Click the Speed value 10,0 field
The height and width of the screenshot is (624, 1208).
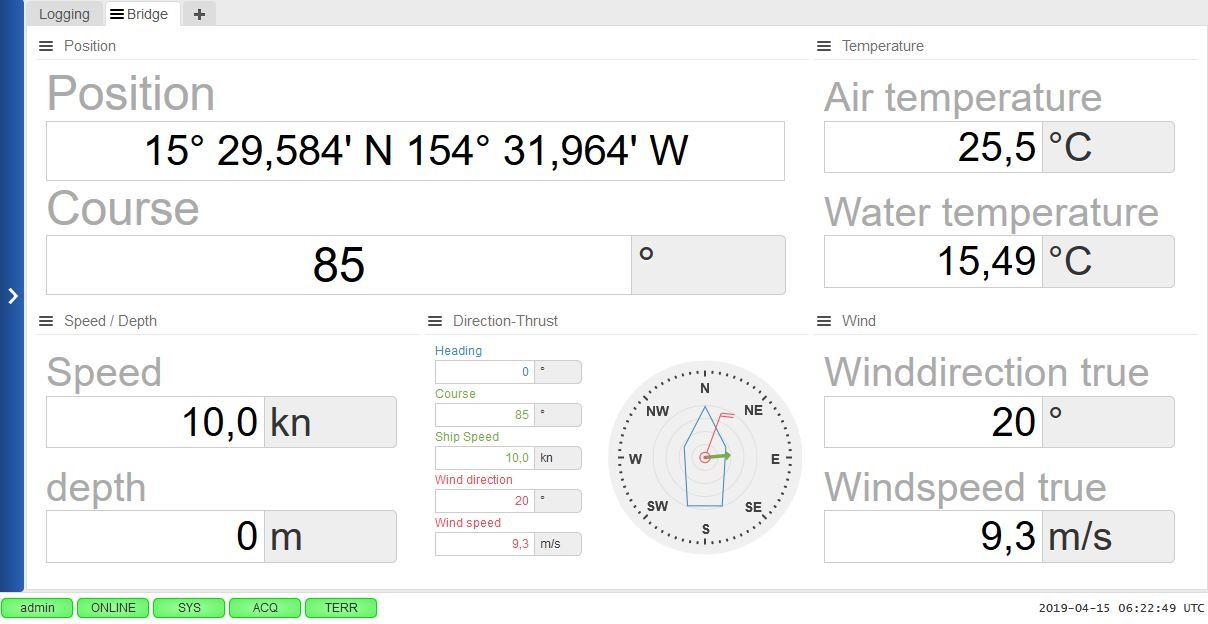pyautogui.click(x=155, y=422)
